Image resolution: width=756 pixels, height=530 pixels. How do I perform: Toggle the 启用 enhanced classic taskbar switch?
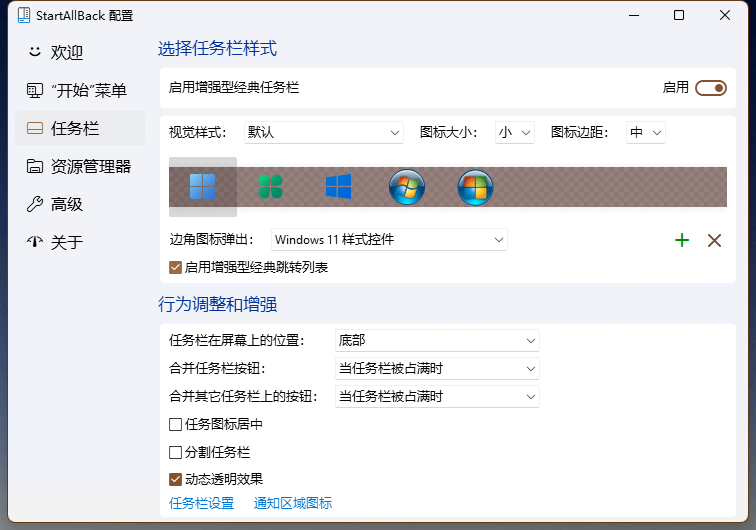[x=711, y=88]
